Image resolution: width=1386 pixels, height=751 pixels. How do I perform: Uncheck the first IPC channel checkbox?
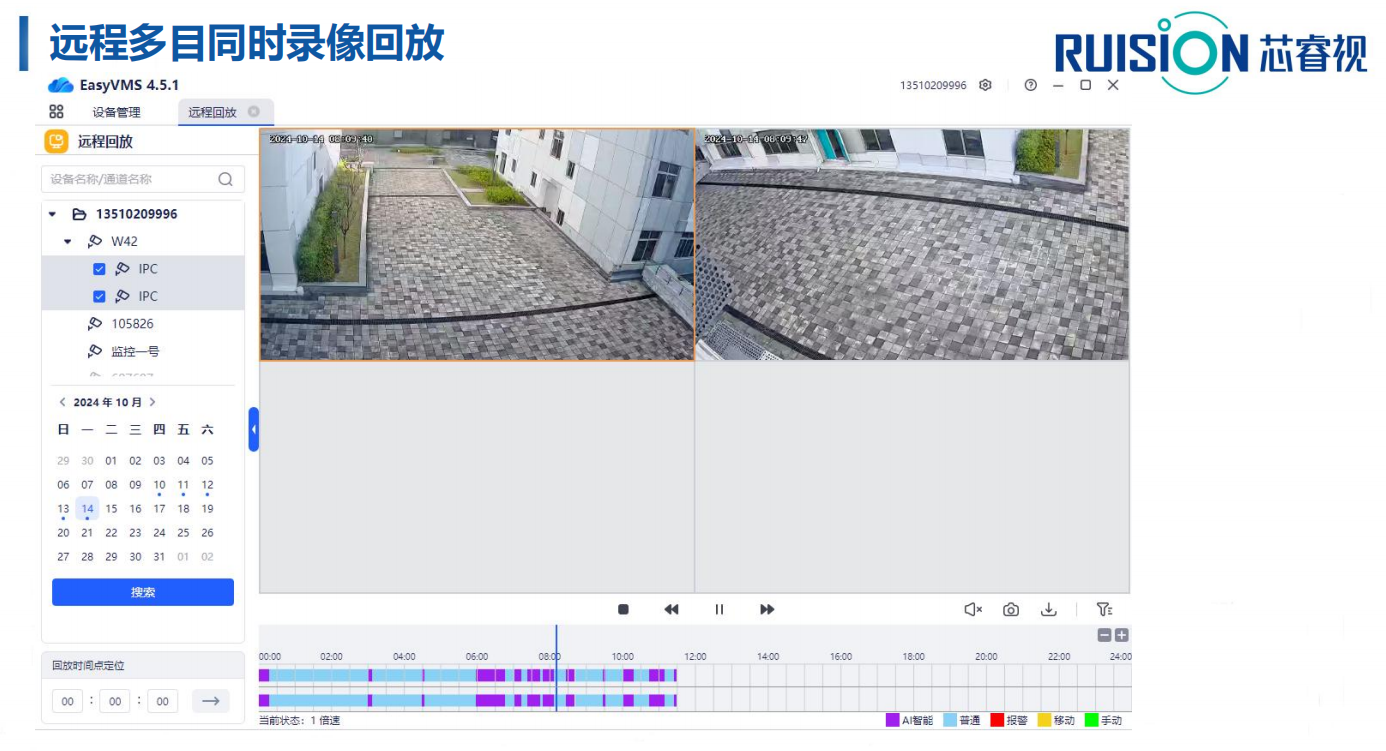pyautogui.click(x=99, y=269)
